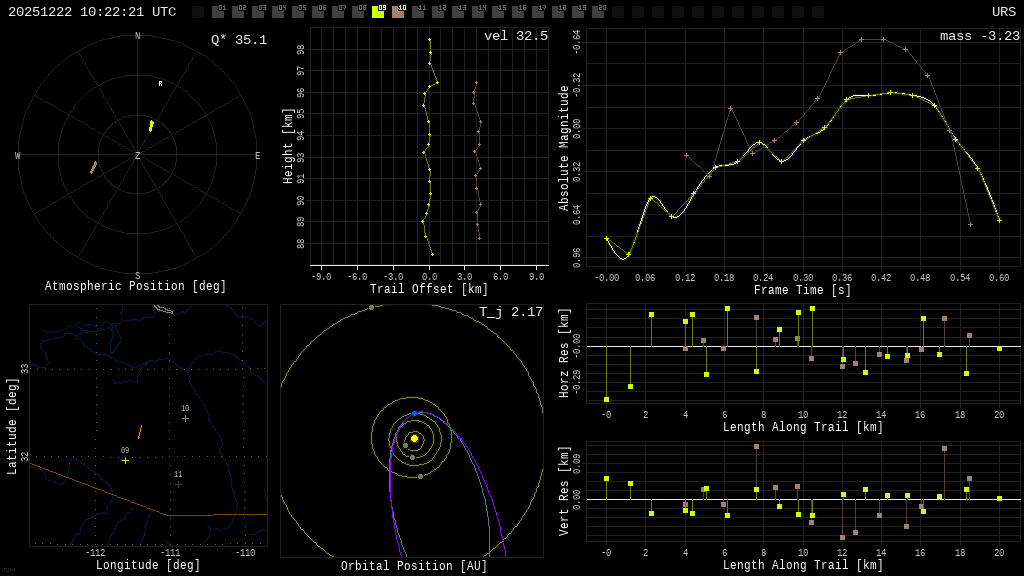This screenshot has height=576, width=1024.
Task: Select station 02 indicator box
Action: pyautogui.click(x=238, y=12)
